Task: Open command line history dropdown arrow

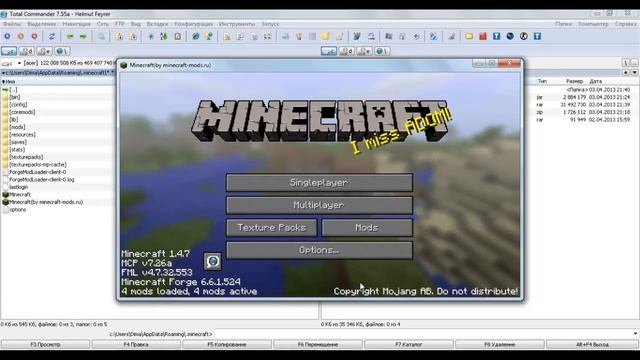Action: [635, 334]
